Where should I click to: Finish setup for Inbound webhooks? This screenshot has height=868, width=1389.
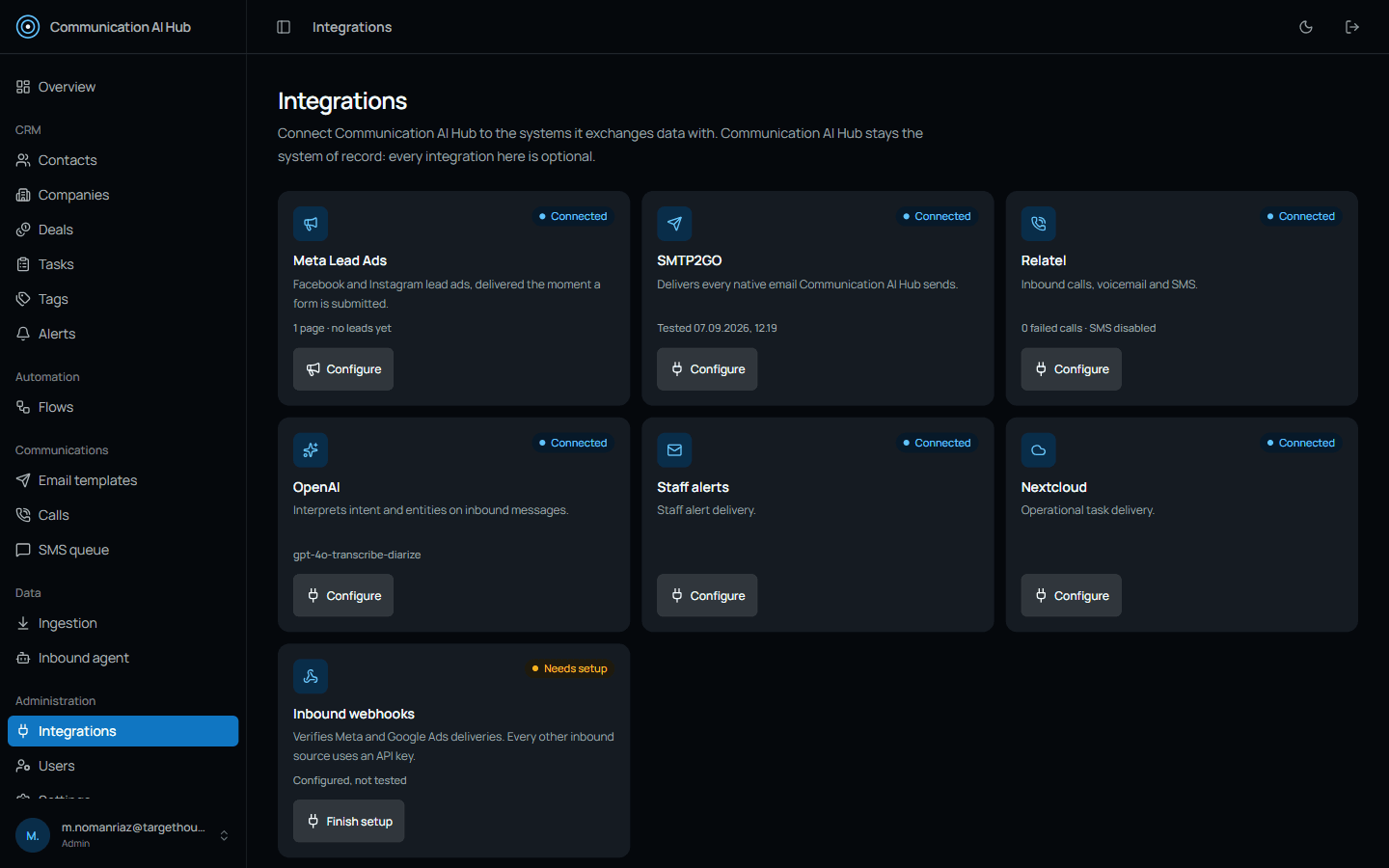point(349,822)
